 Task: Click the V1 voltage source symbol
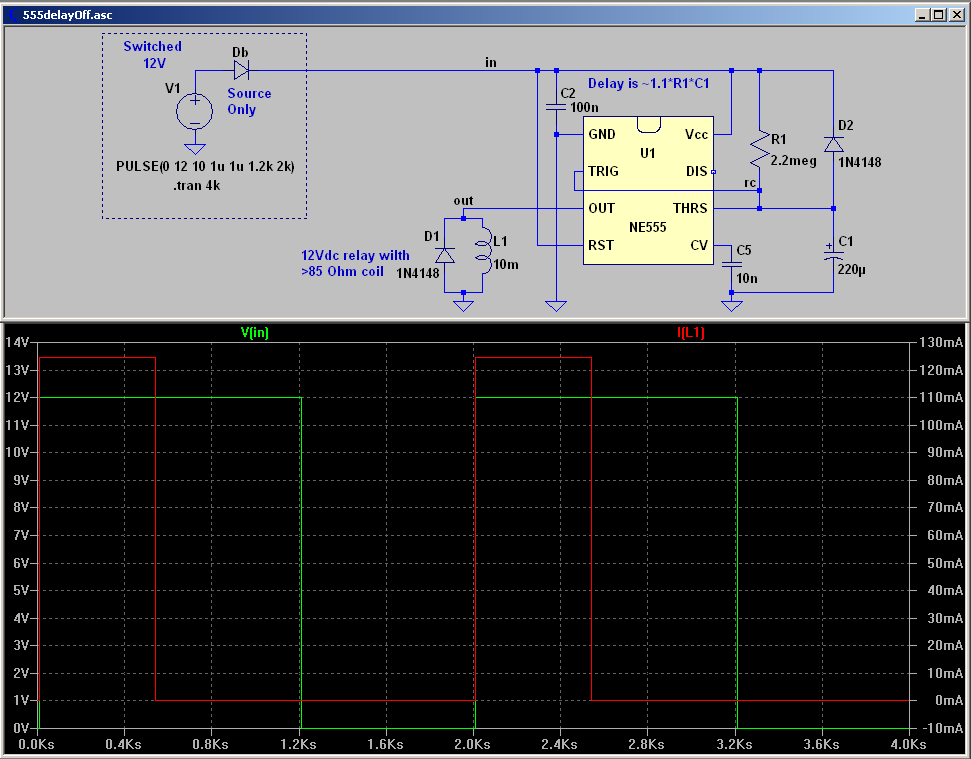(194, 111)
